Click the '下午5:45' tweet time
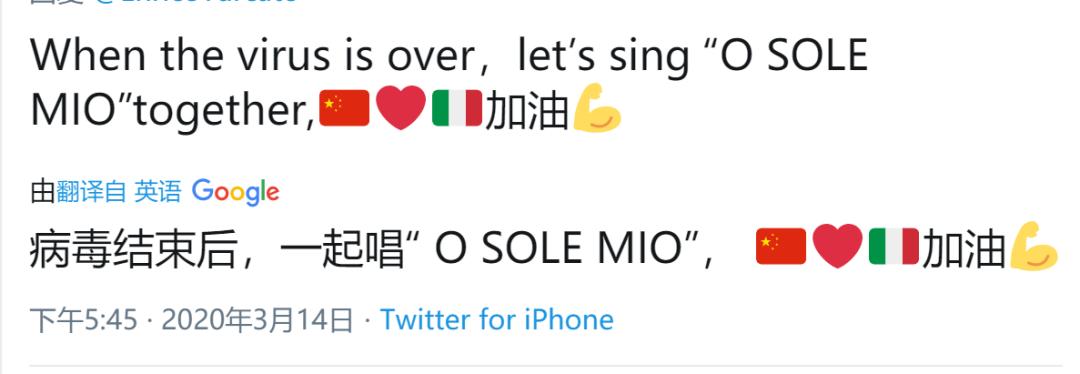The image size is (1080, 374). [84, 320]
